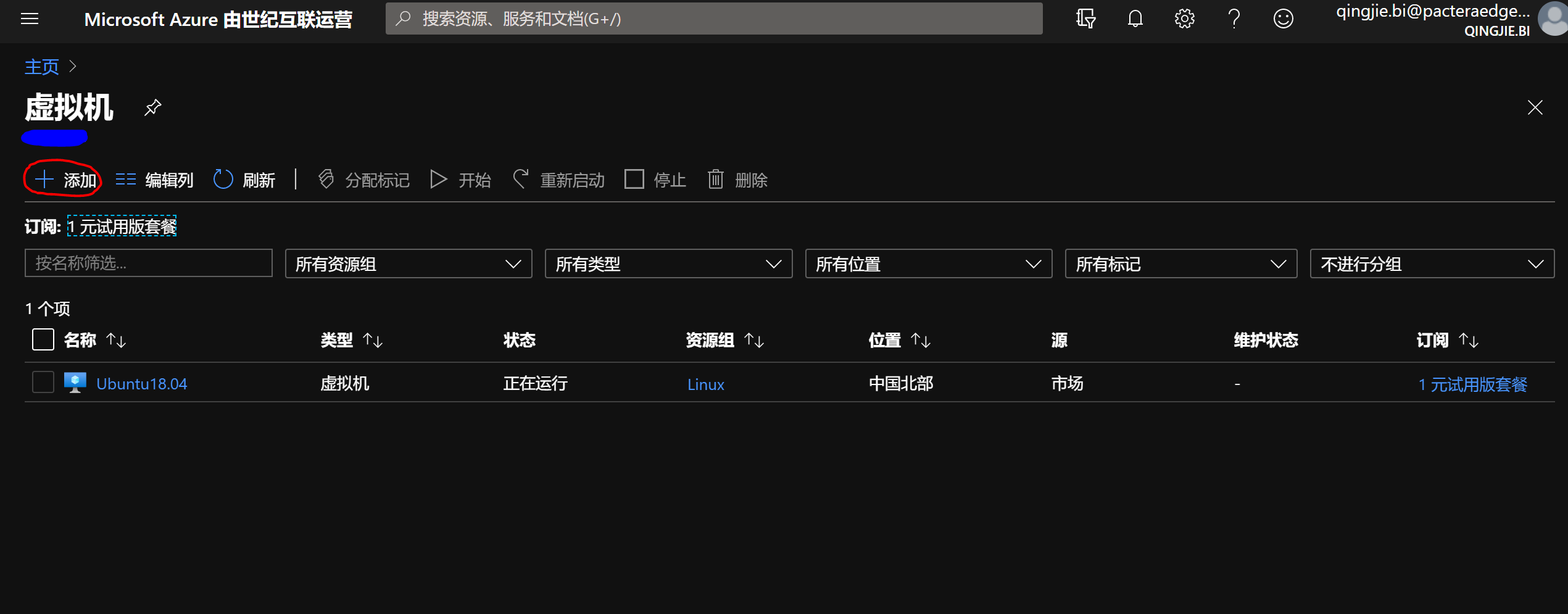Screen dimensions: 1568x614
Task: Check the Ubuntu18.04 row checkbox
Action: [x=43, y=383]
